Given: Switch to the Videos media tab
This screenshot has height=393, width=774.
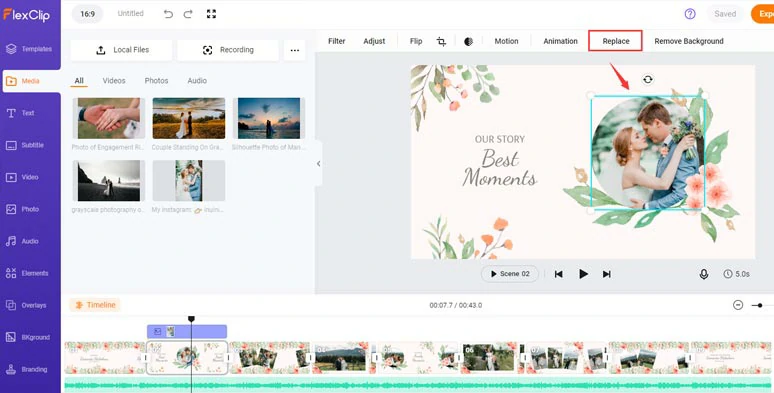Looking at the screenshot, I should (x=114, y=80).
